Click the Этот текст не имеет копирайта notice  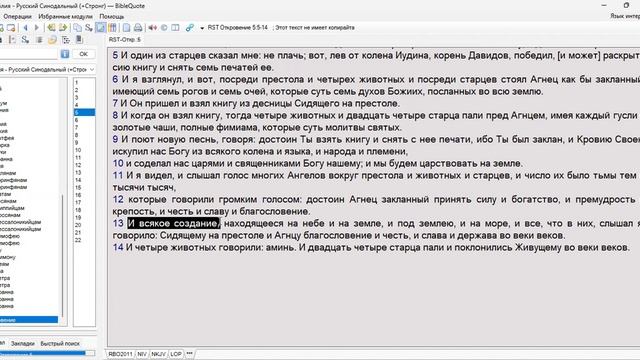click(315, 28)
